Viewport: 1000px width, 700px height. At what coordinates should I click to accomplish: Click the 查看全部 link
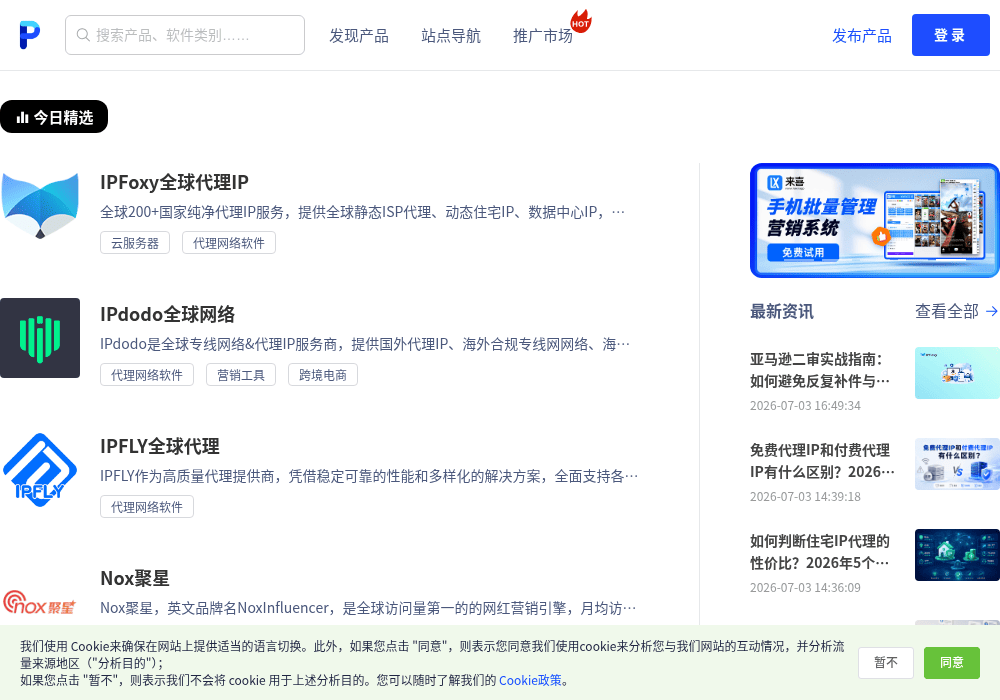tap(946, 311)
